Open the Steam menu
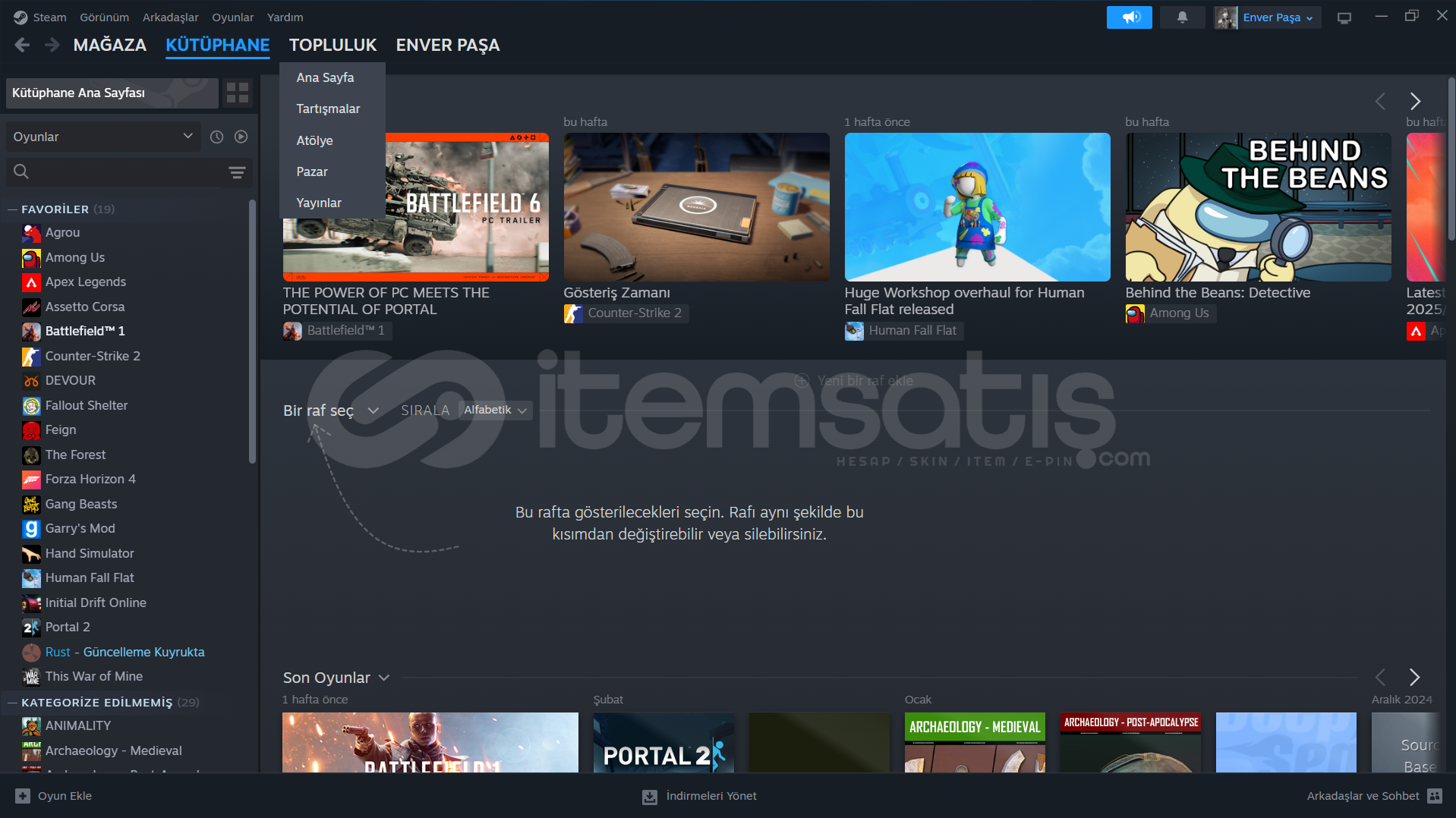Image resolution: width=1456 pixels, height=818 pixels. (x=49, y=17)
